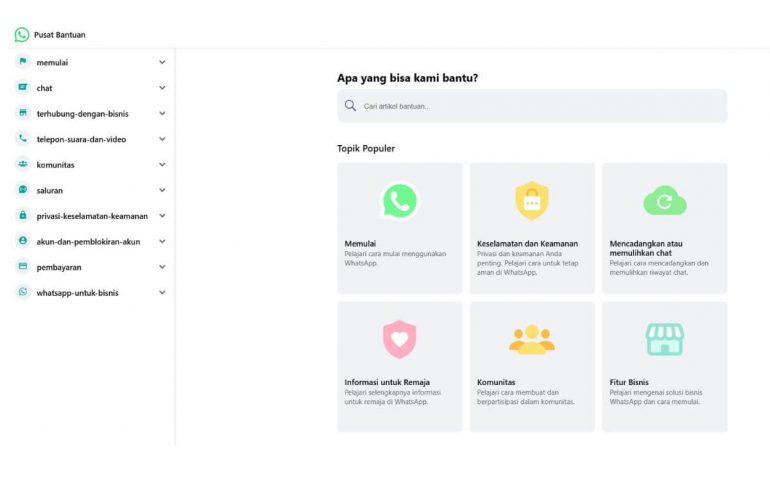The height and width of the screenshot is (480, 770).
Task: Click the chat bubble icon in sidebar
Action: pyautogui.click(x=23, y=87)
